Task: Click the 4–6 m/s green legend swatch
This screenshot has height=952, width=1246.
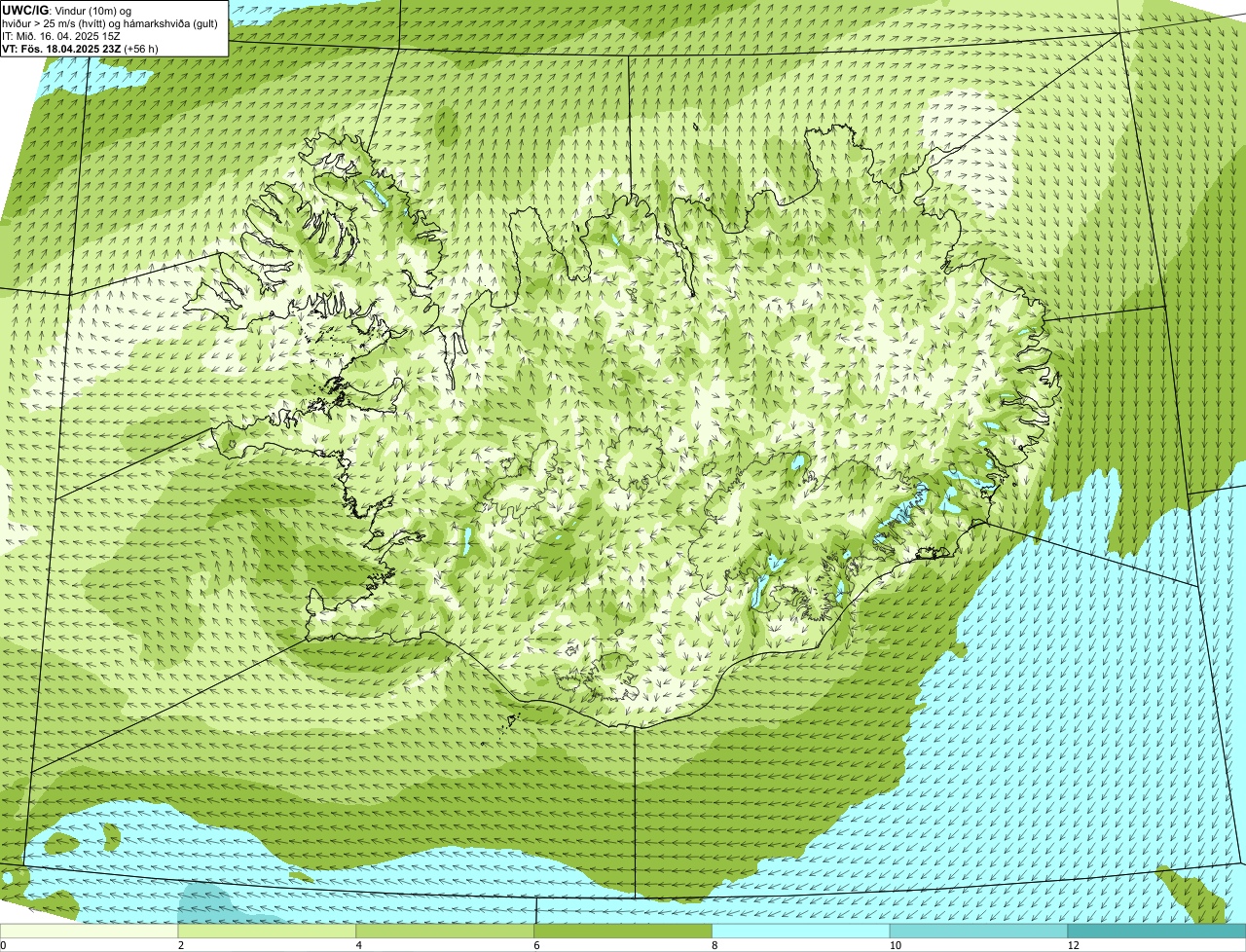Action: pyautogui.click(x=445, y=932)
